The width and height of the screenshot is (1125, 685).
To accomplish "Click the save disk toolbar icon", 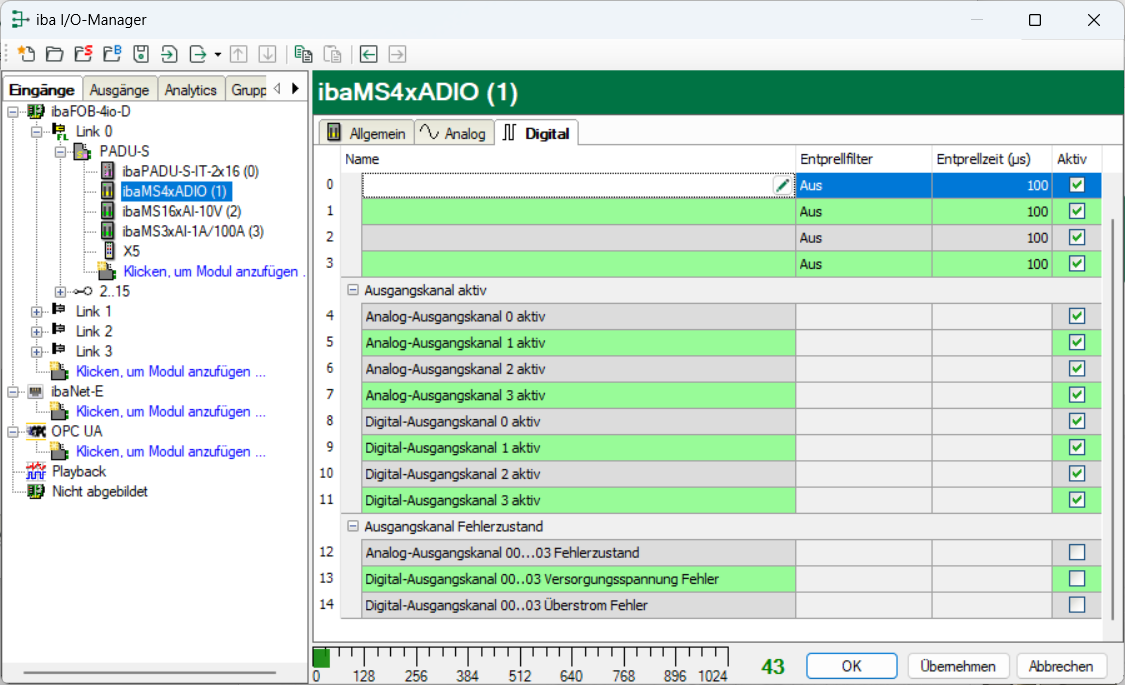I will (x=141, y=54).
